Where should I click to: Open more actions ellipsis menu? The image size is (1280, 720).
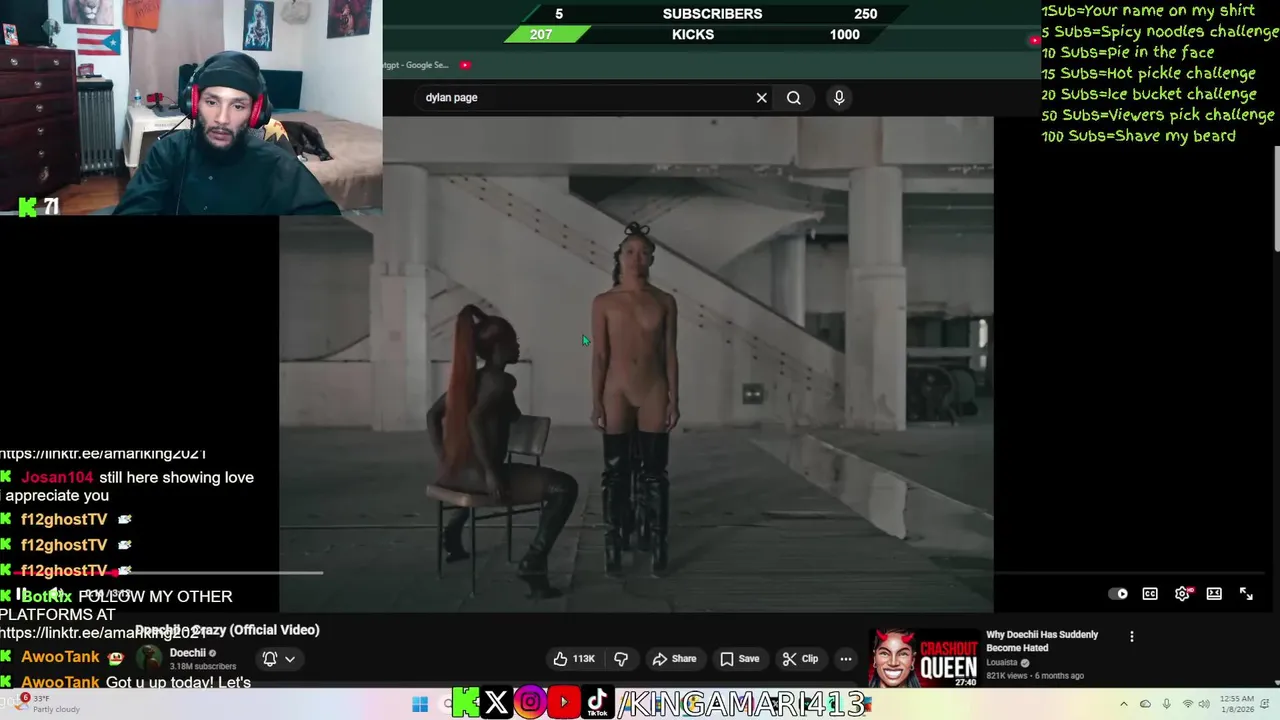click(x=846, y=659)
